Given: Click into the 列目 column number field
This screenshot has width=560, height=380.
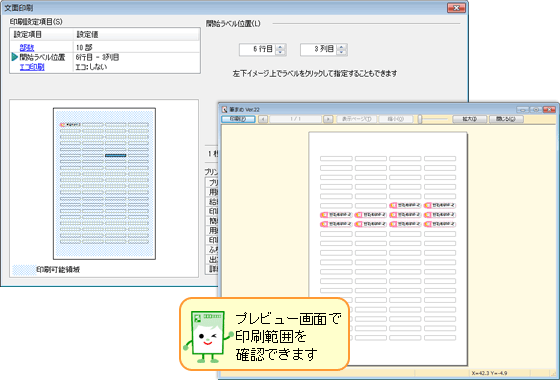Looking at the screenshot, I should coord(319,49).
